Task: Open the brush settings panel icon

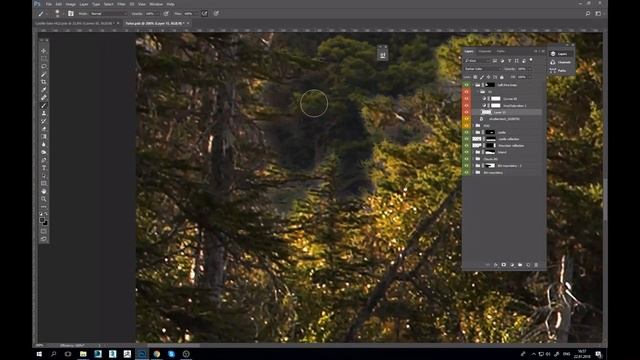Action: click(71, 13)
